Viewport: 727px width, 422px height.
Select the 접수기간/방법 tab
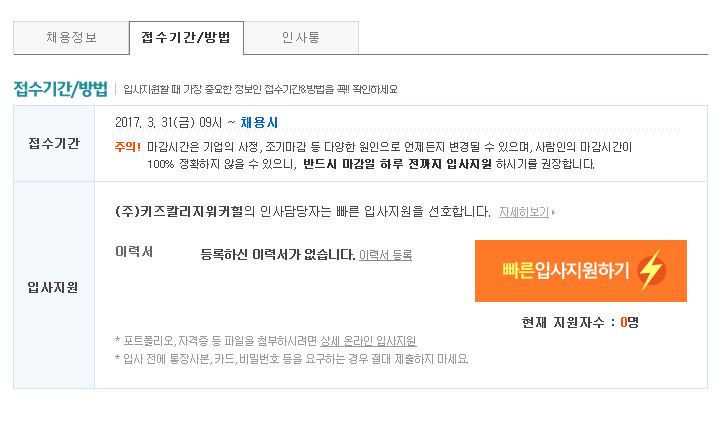point(186,38)
